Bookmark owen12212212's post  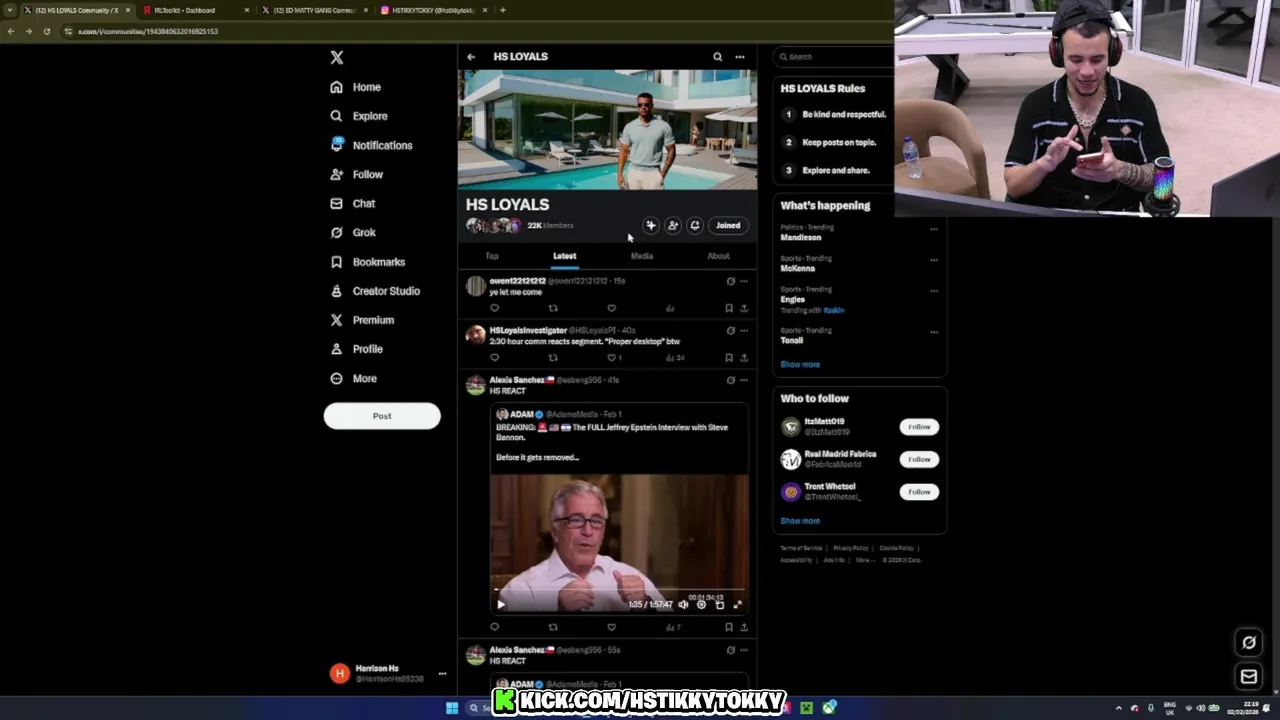(729, 308)
